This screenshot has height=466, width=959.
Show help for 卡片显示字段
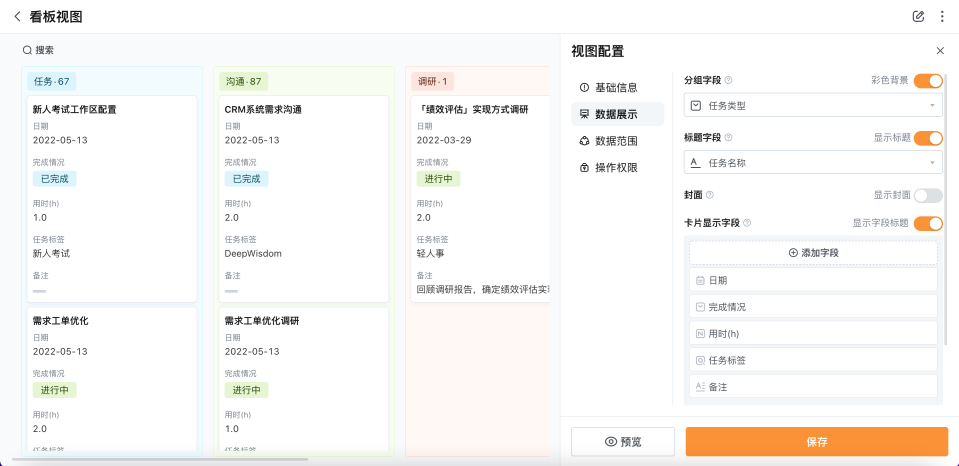[x=747, y=223]
